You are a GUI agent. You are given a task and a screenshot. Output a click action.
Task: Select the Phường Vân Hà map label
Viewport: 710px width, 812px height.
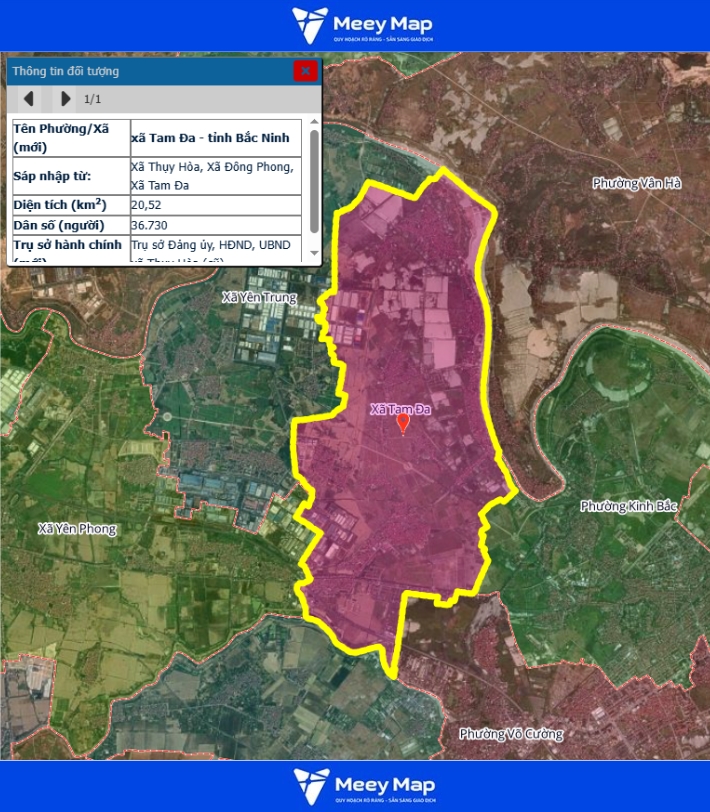tap(636, 183)
